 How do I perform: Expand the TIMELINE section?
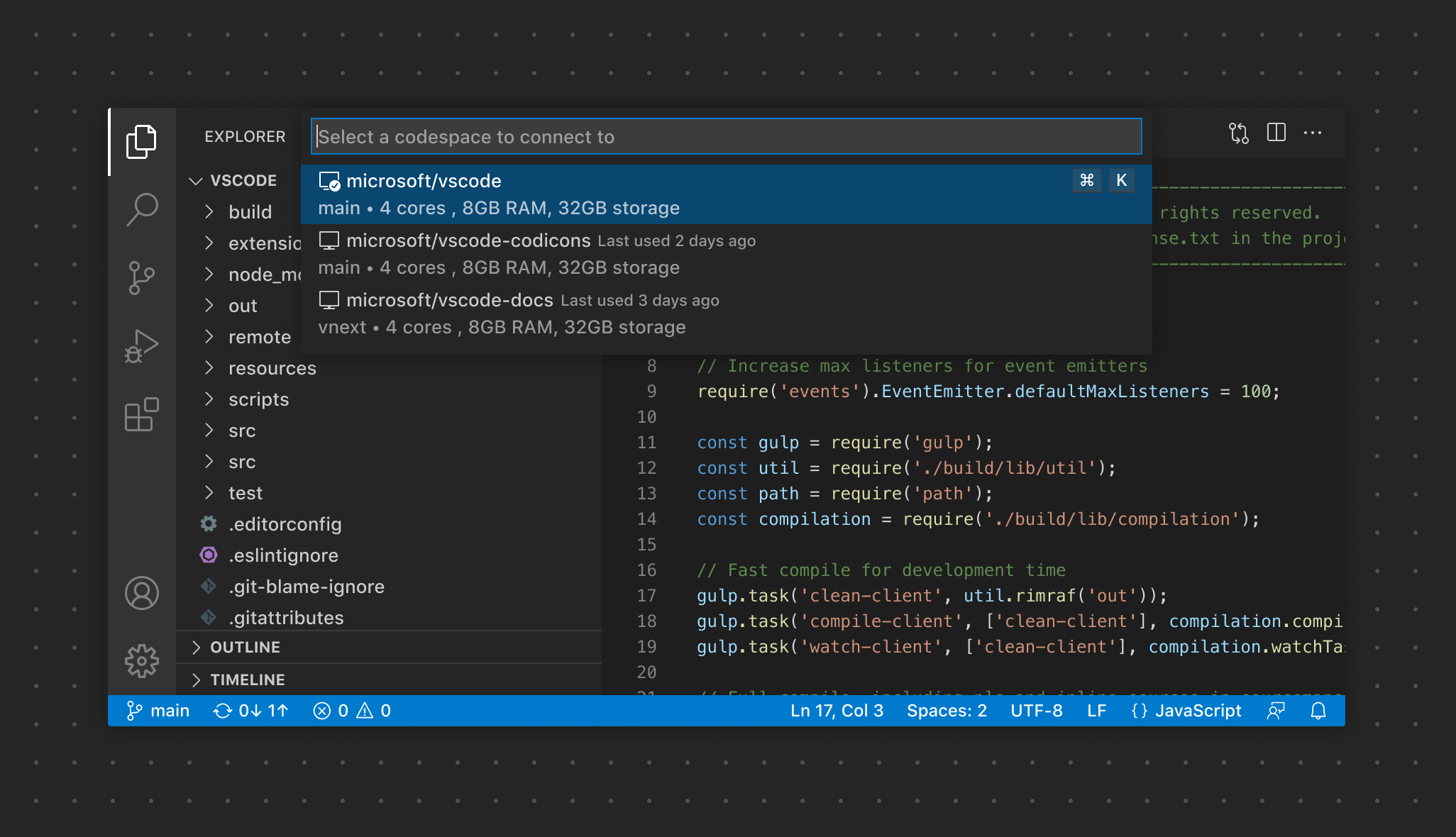point(247,680)
